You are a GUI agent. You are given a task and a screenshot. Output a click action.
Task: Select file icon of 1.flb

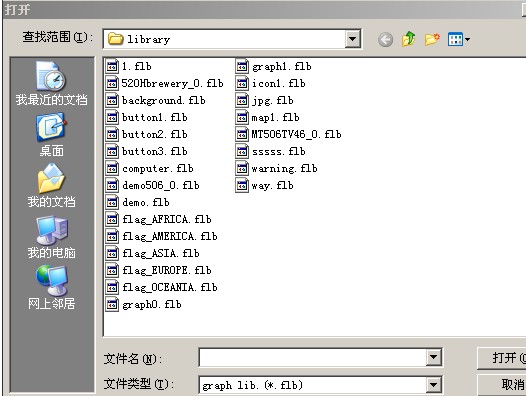112,66
